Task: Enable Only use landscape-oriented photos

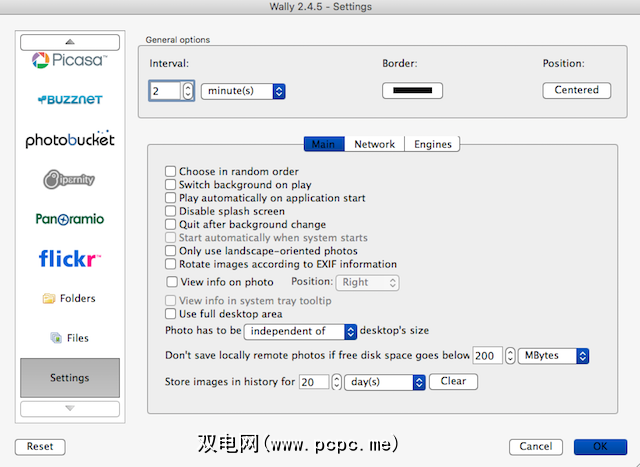Action: (170, 251)
